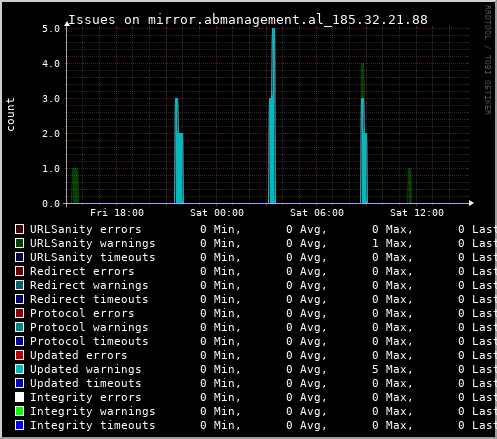Screen dimensions: 497x439
Task: Click the Updated errors red swatch
Action: coord(19,355)
